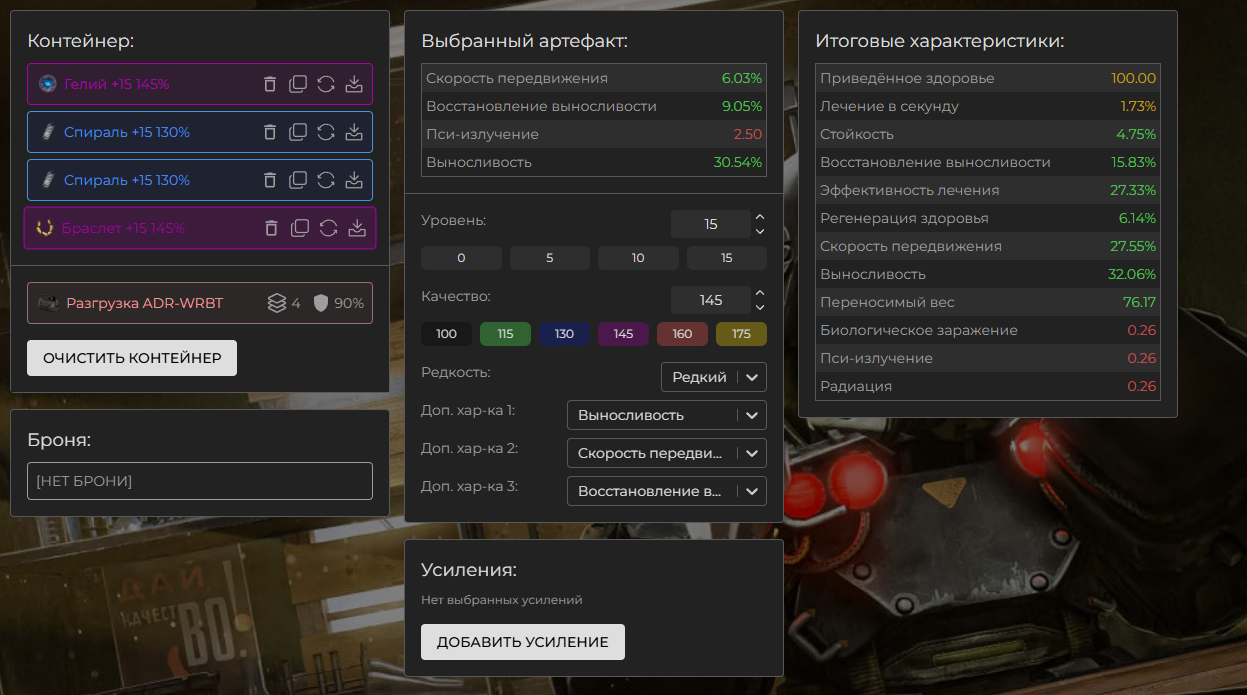Increase Уровень with the up arrow
The image size is (1247, 695).
760,217
